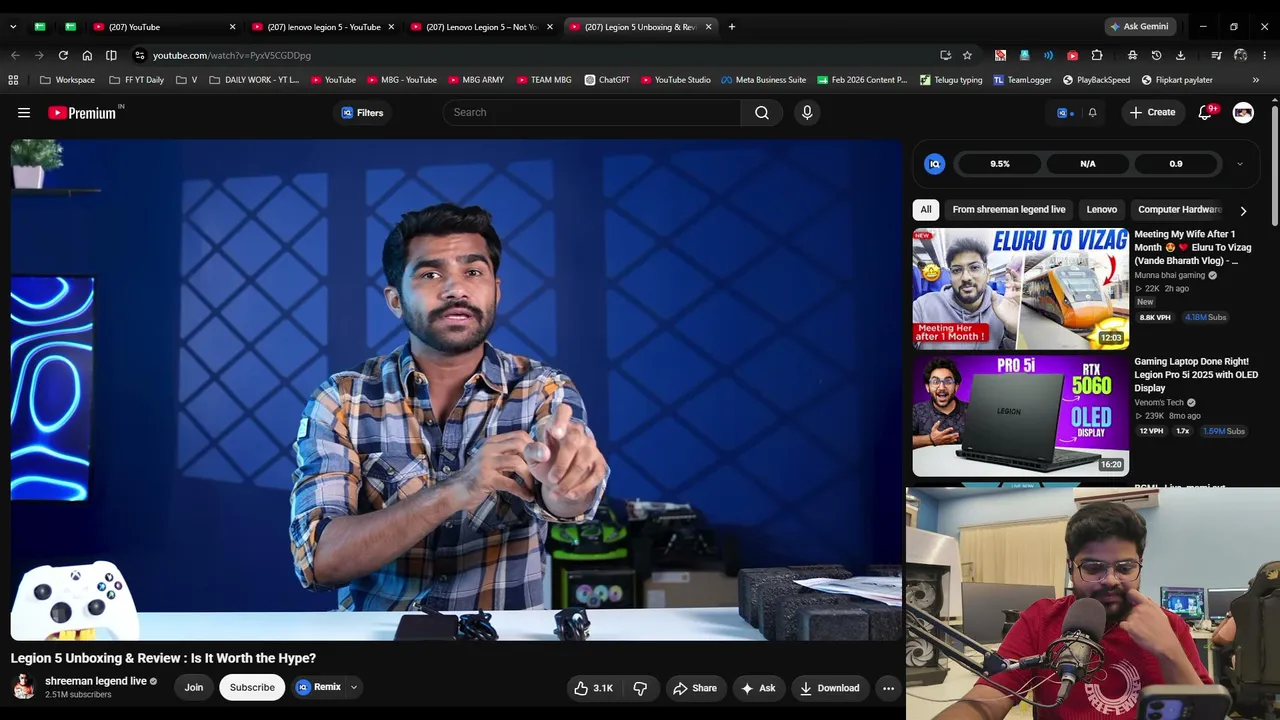Show more category chips with the right arrow
This screenshot has width=1280, height=720.
pyautogui.click(x=1243, y=211)
